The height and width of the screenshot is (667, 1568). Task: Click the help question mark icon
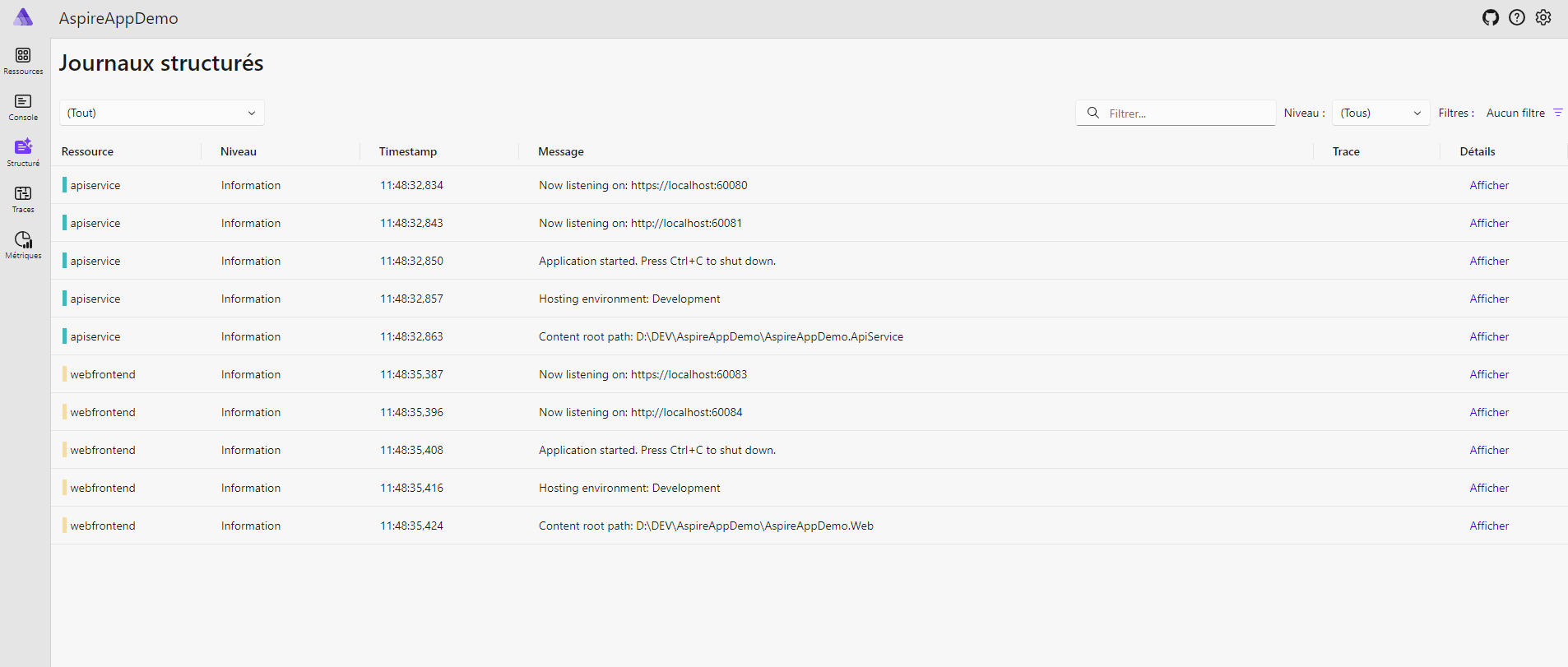tap(1517, 17)
